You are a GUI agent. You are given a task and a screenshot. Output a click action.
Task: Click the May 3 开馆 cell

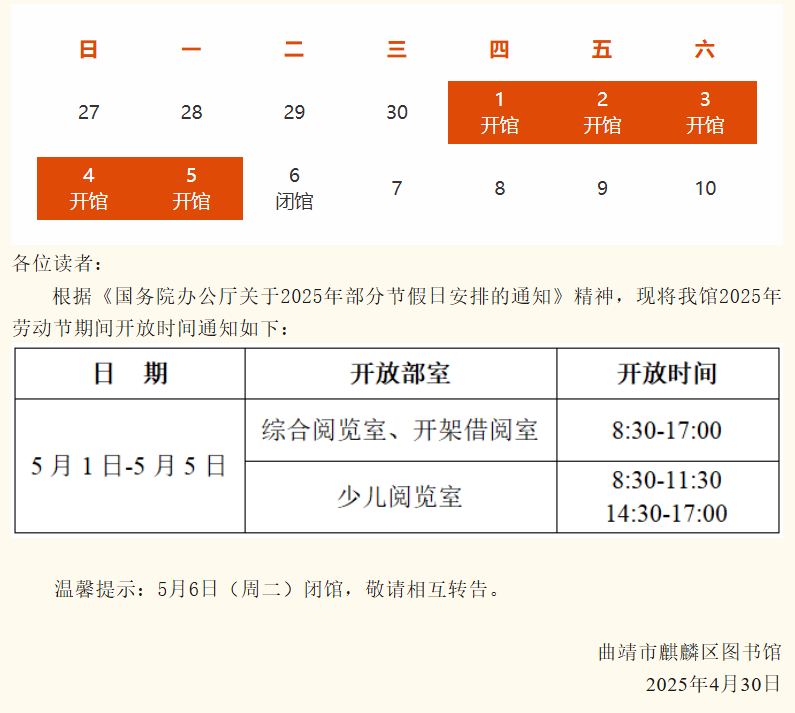pos(705,113)
